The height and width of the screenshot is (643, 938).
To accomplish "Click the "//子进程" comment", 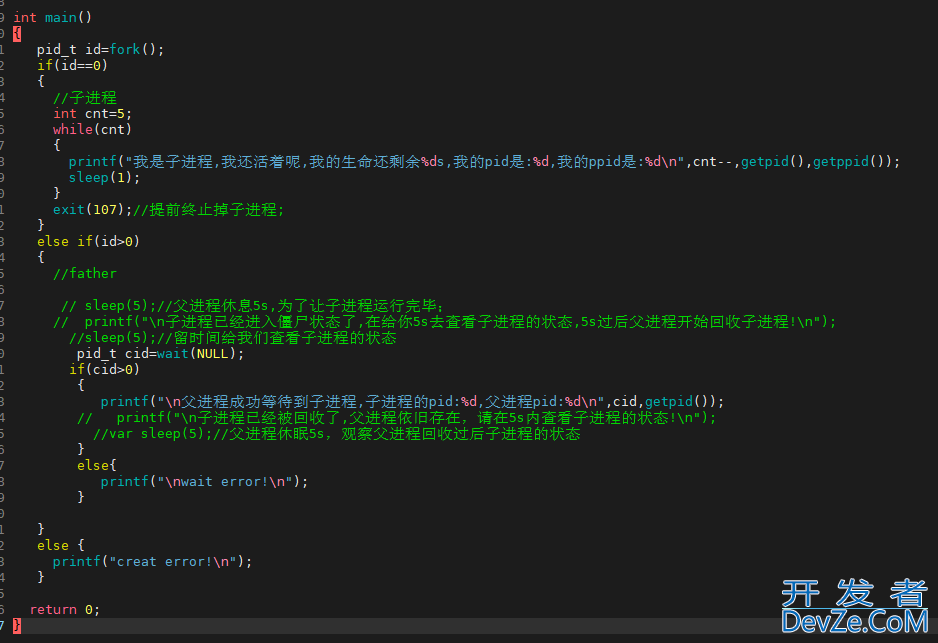I will click(x=84, y=97).
